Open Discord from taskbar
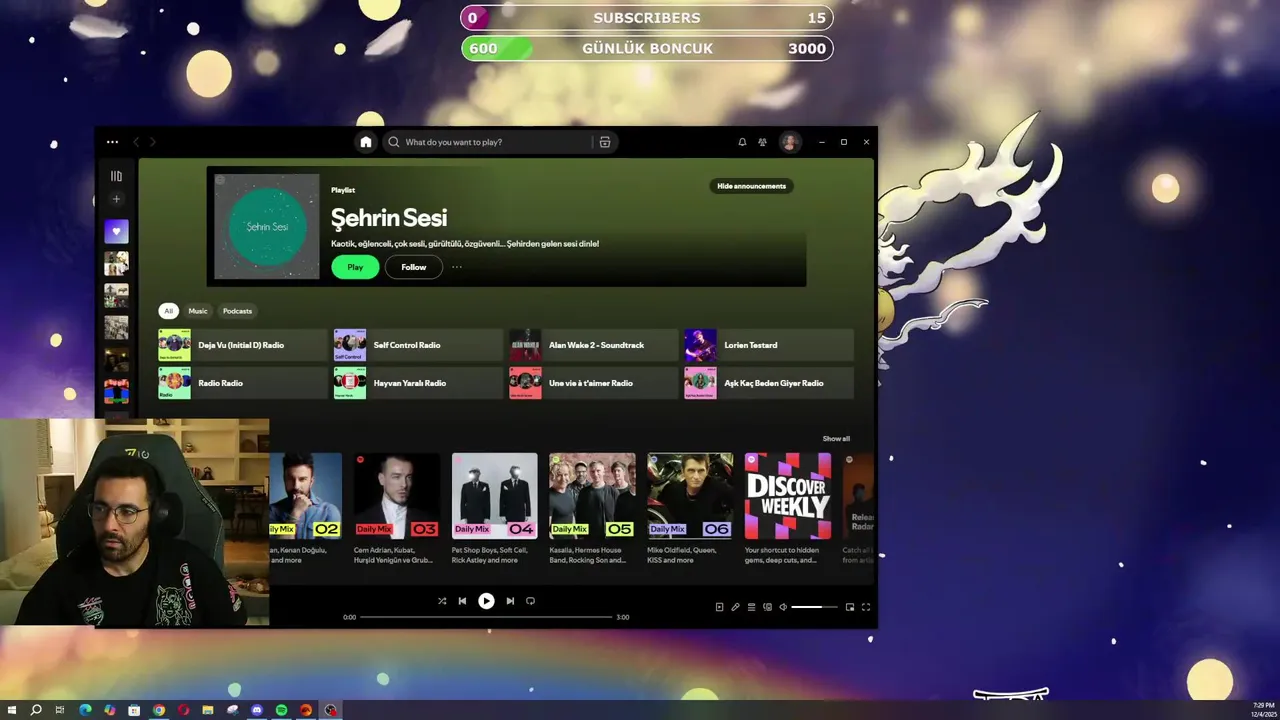 coord(257,710)
